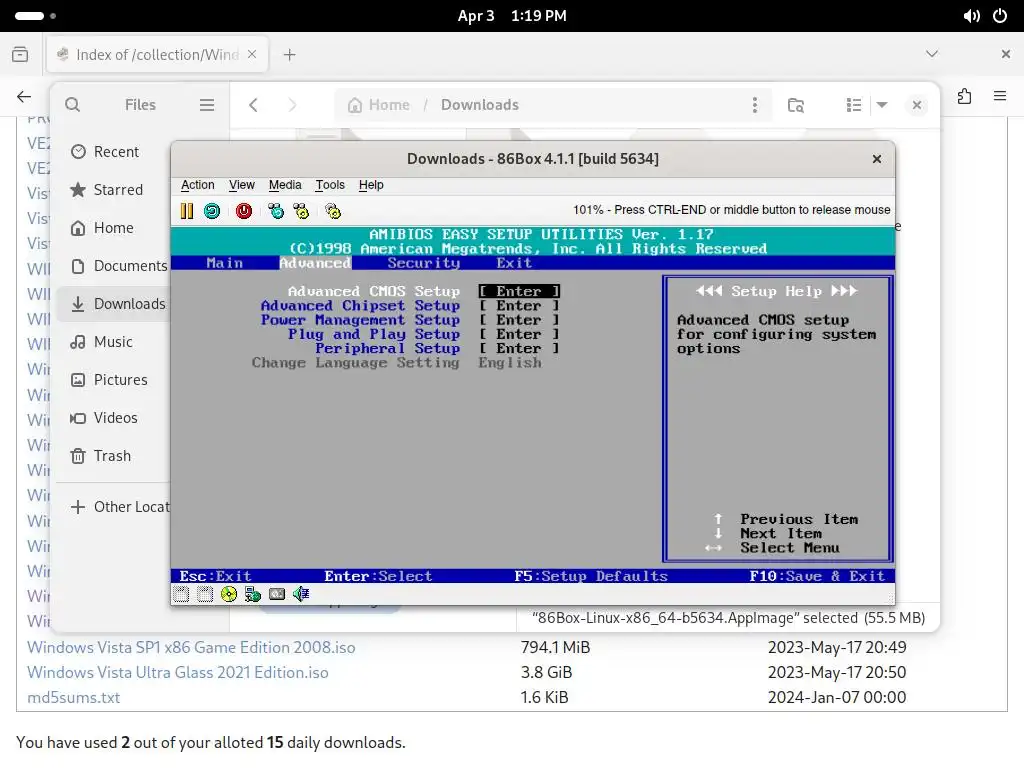Click Home in Files path bar
Viewport: 1024px width, 768px height.
pyautogui.click(x=379, y=104)
